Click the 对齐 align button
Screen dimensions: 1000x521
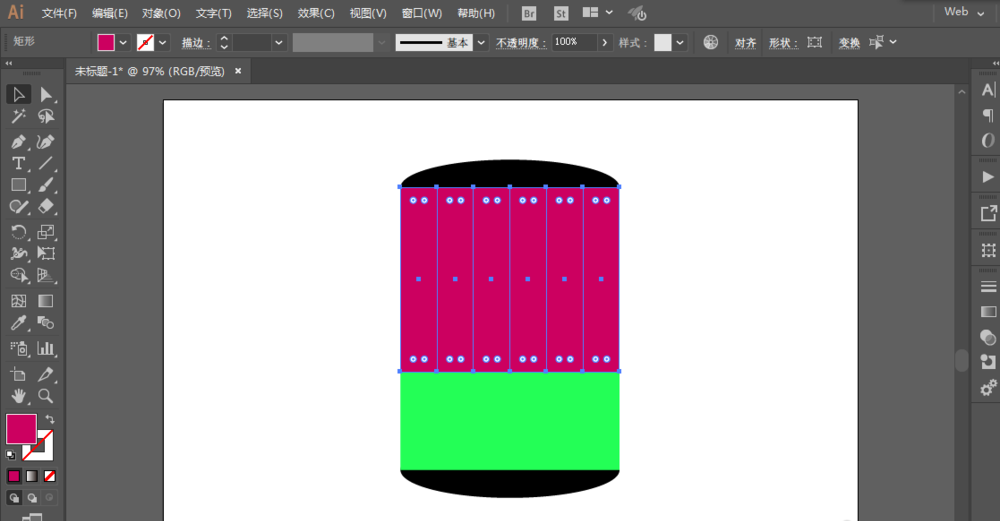[745, 43]
